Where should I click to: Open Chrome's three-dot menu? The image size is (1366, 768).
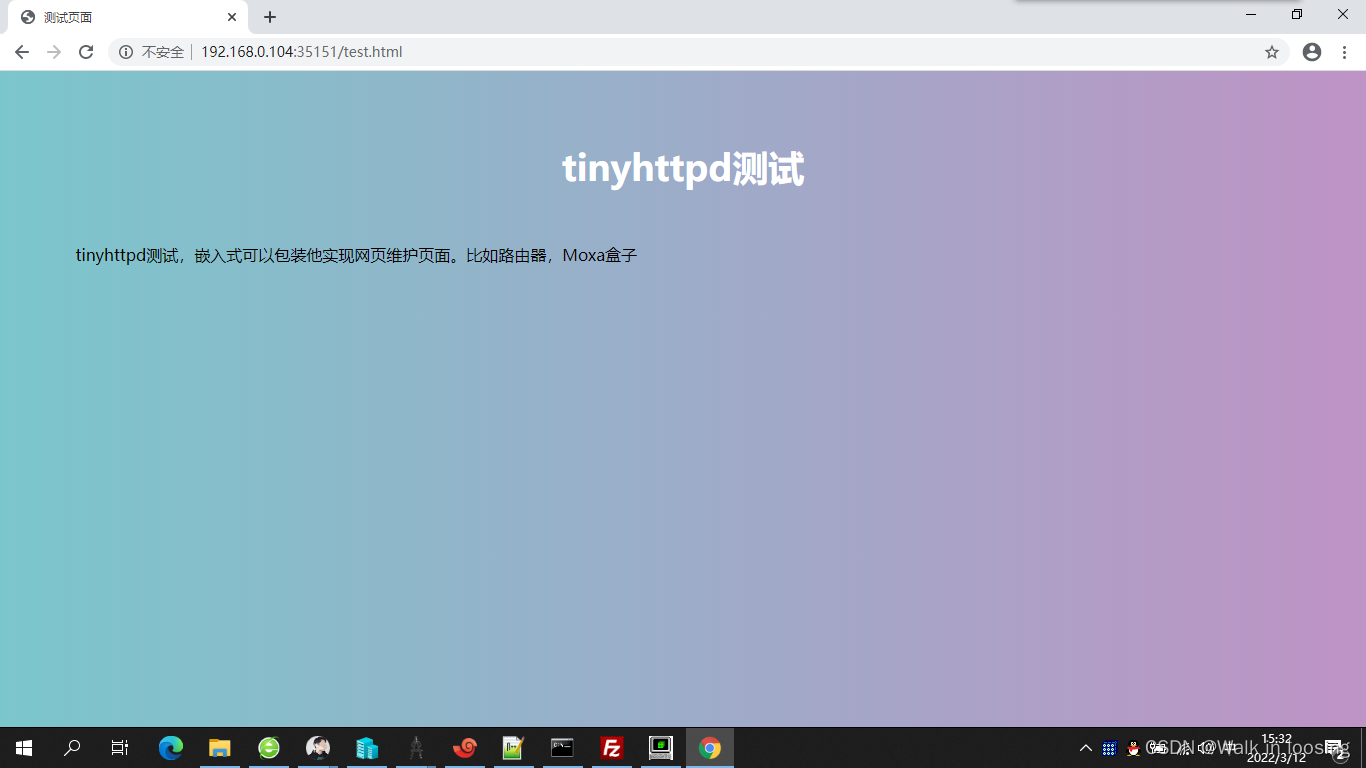1344,51
